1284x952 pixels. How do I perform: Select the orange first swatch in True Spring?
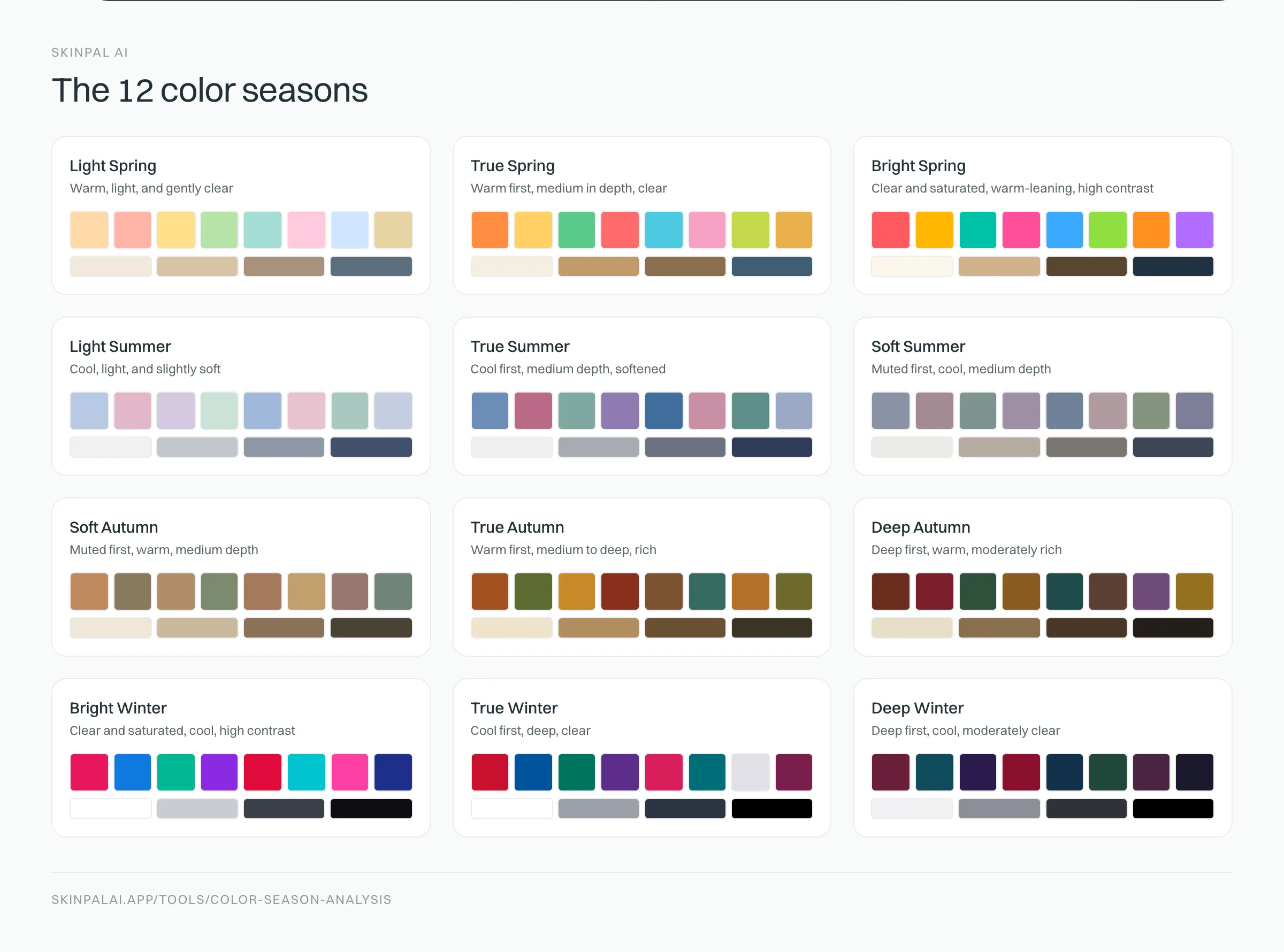[x=490, y=229]
